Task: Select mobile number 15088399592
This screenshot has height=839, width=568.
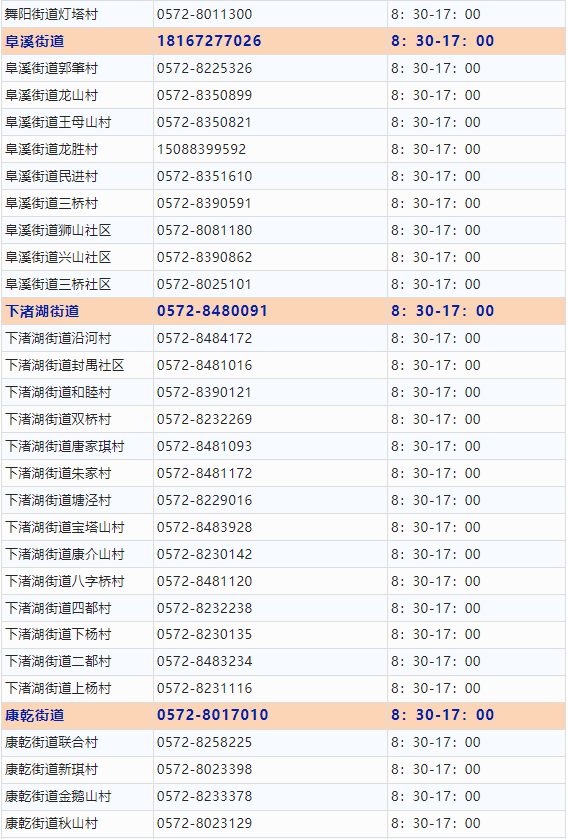Action: click(201, 149)
